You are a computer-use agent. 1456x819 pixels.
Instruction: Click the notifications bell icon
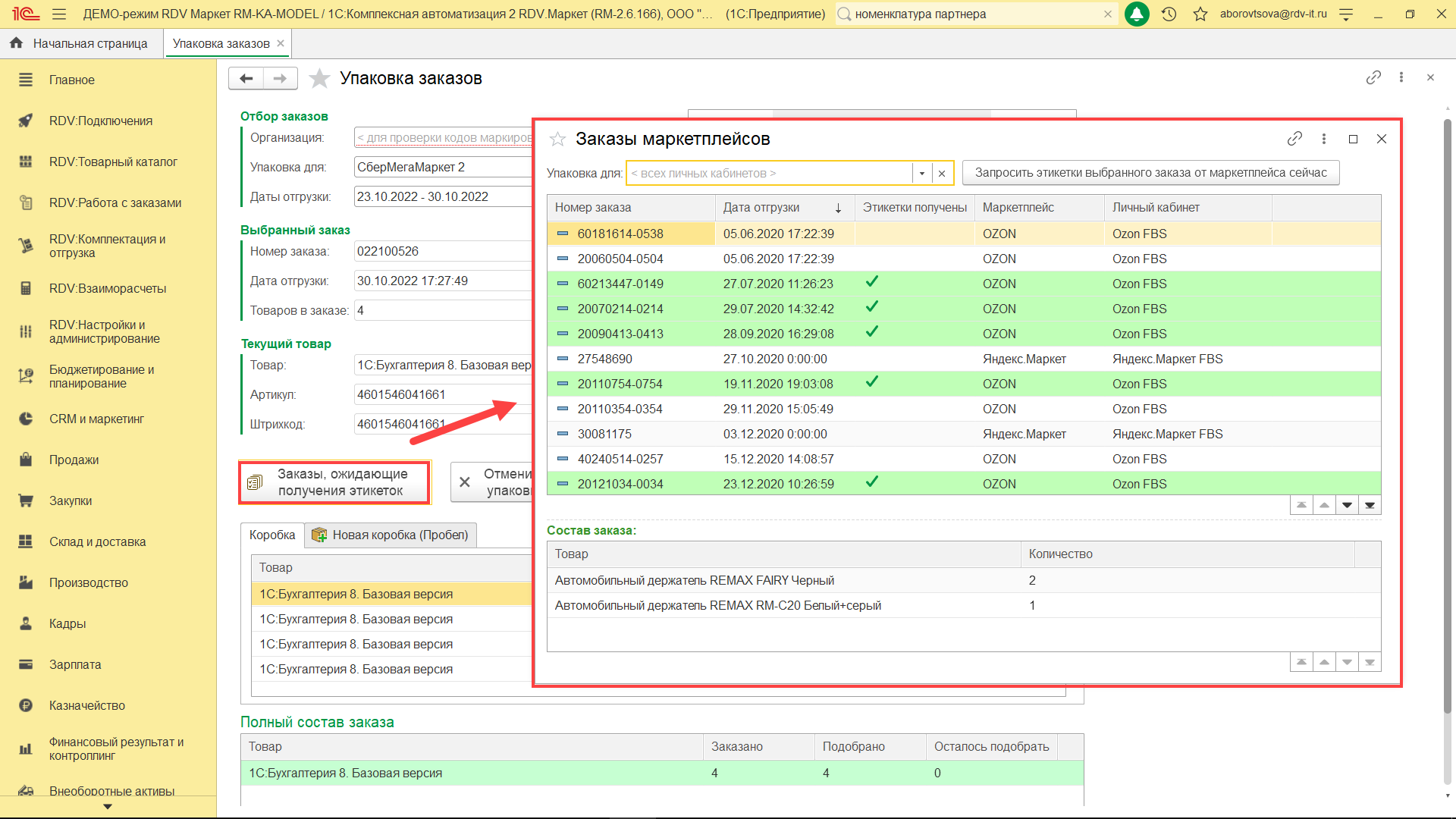tap(1136, 14)
